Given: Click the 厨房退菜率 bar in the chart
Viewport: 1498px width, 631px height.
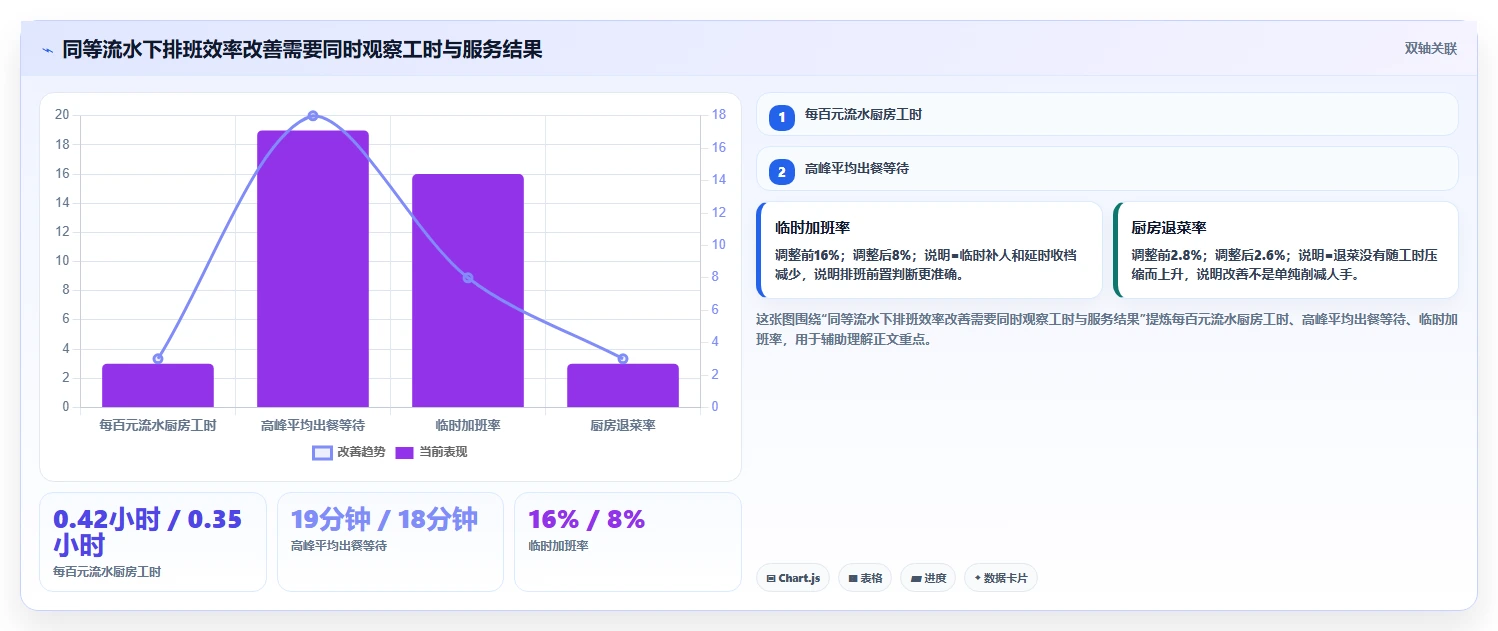Looking at the screenshot, I should pos(623,386).
